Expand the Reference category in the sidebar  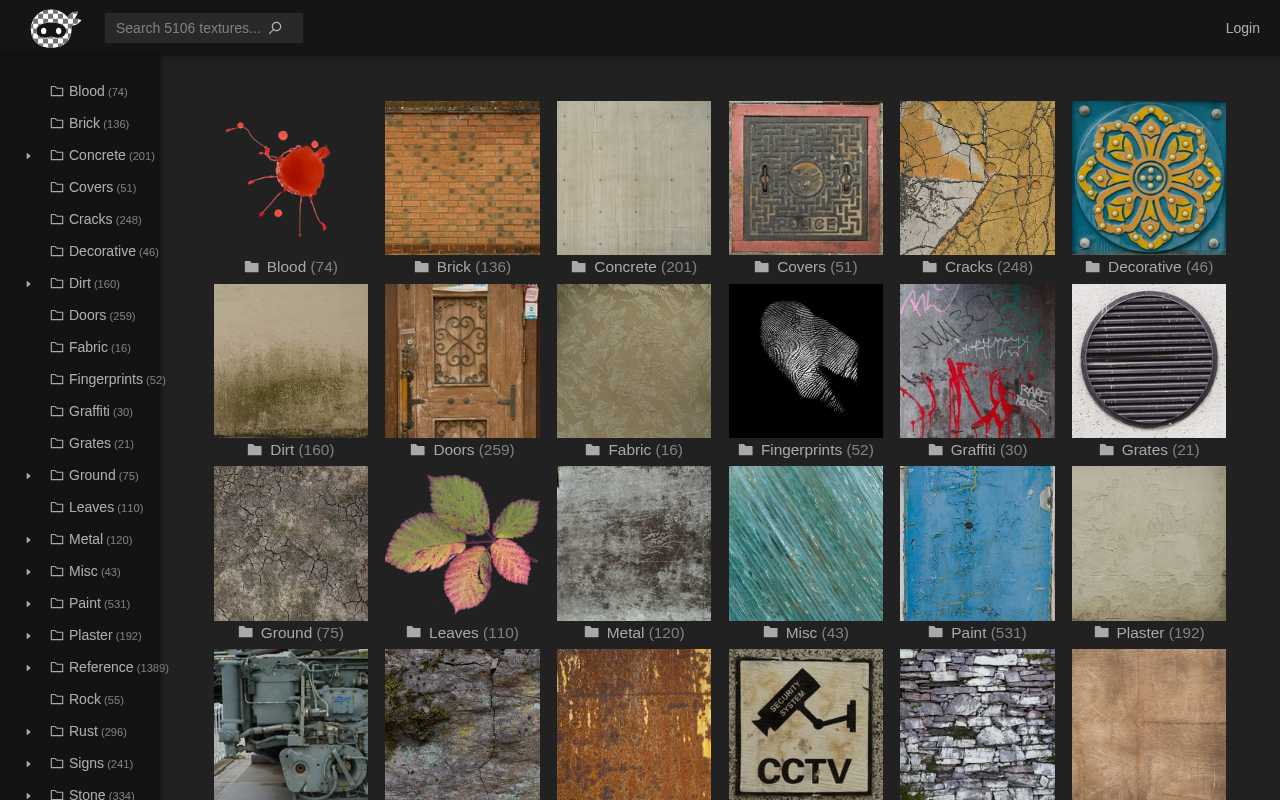(28, 668)
